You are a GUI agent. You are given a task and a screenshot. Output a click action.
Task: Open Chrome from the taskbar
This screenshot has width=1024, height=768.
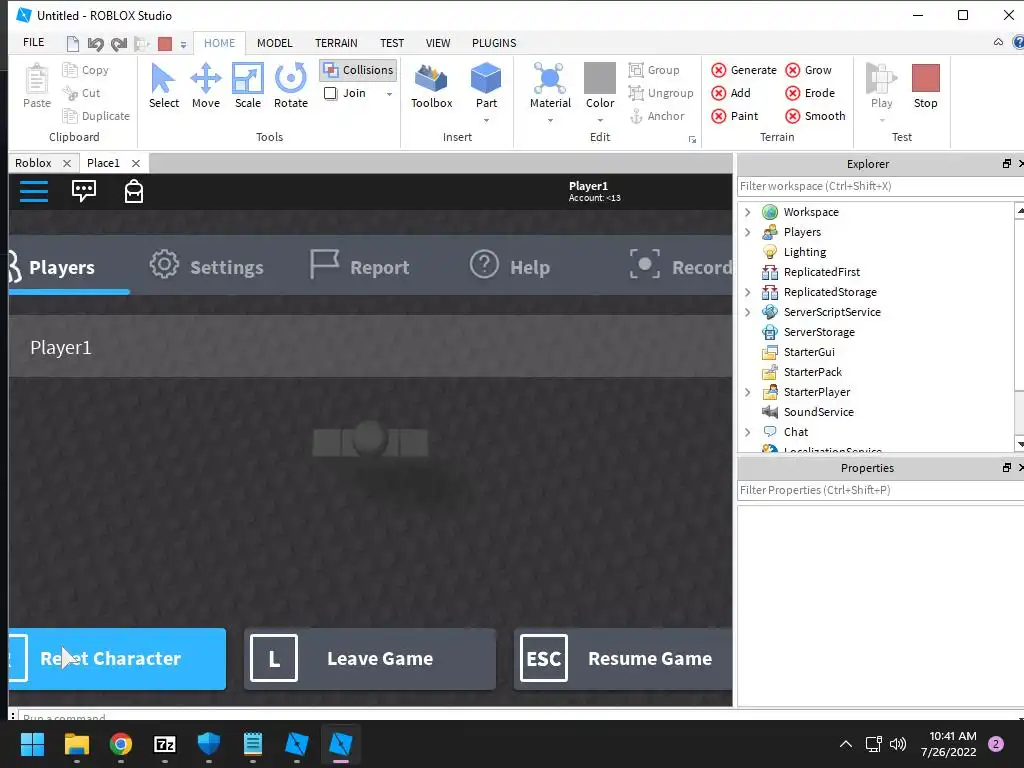click(121, 744)
